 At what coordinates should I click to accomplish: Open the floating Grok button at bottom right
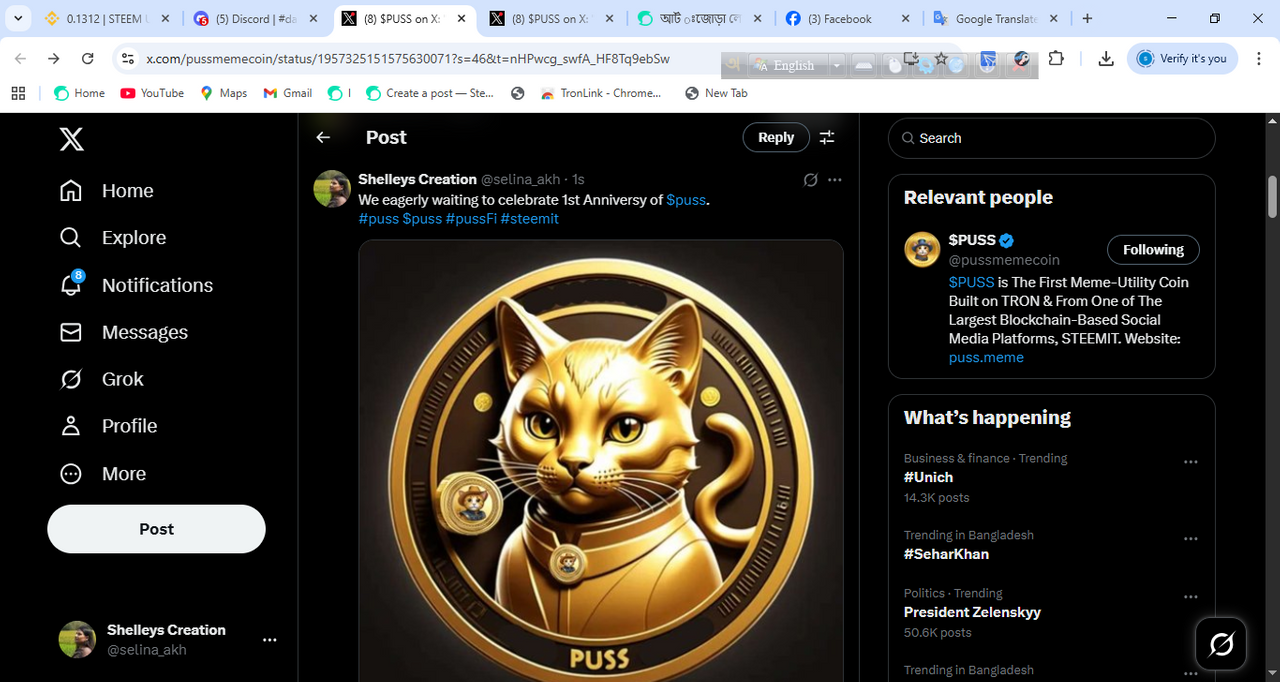click(1221, 644)
